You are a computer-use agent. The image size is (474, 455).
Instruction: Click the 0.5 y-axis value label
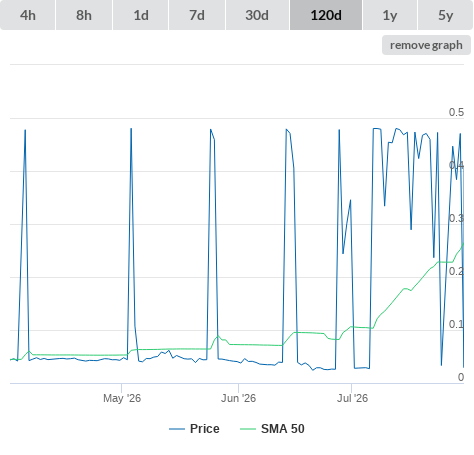456,112
